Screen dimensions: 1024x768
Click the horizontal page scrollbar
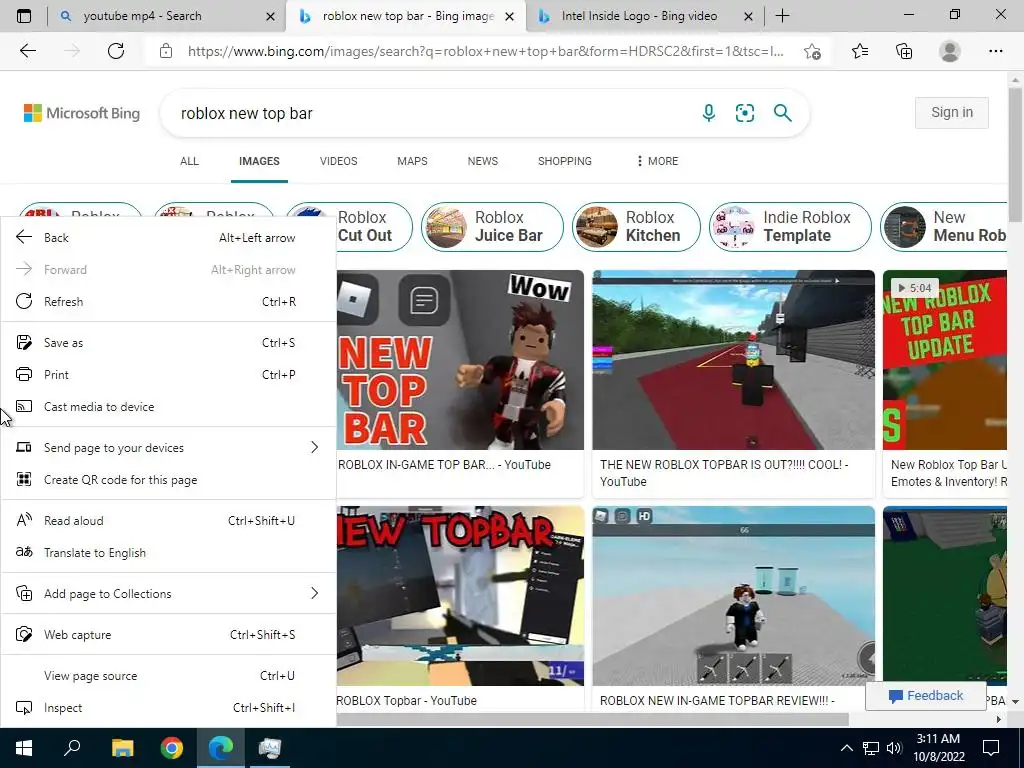point(593,719)
